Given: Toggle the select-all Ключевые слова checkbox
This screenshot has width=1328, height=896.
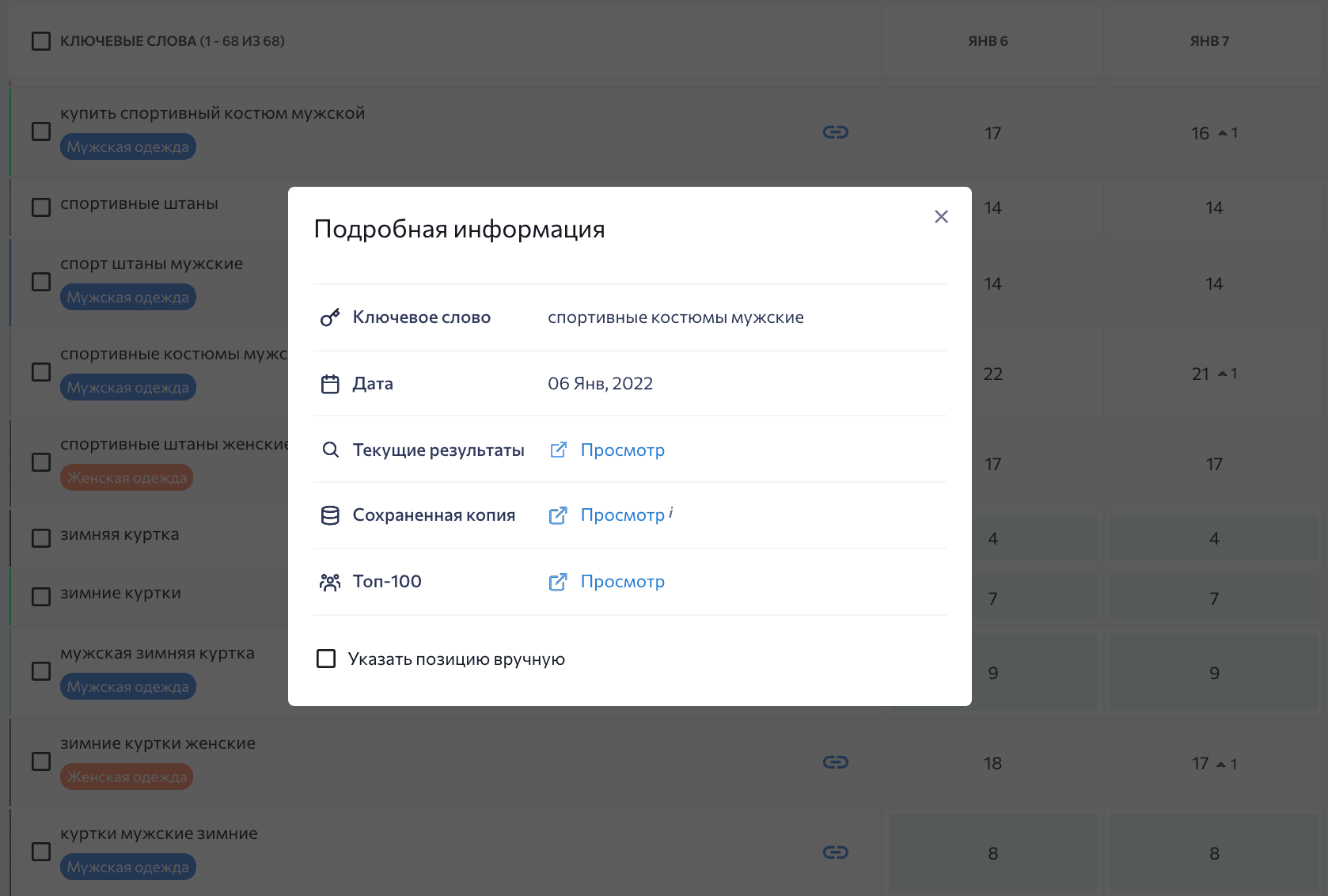Looking at the screenshot, I should [41, 41].
